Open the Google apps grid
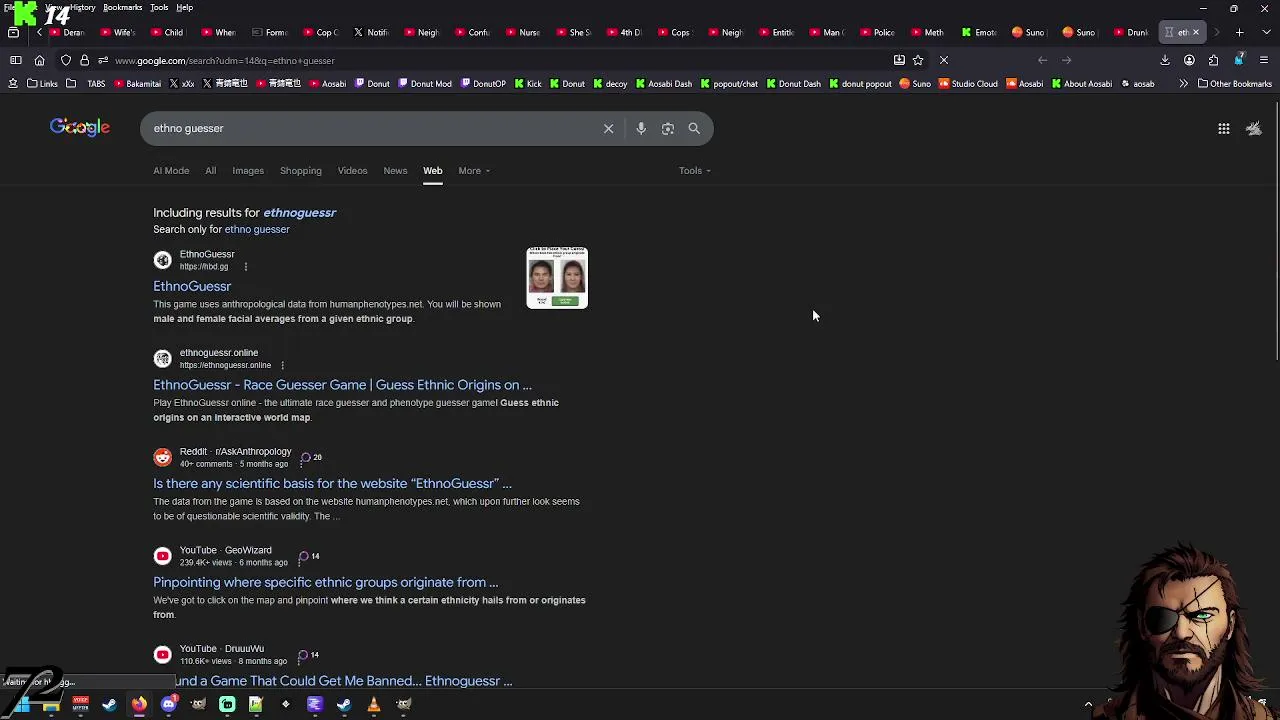The width and height of the screenshot is (1280, 720). tap(1224, 128)
